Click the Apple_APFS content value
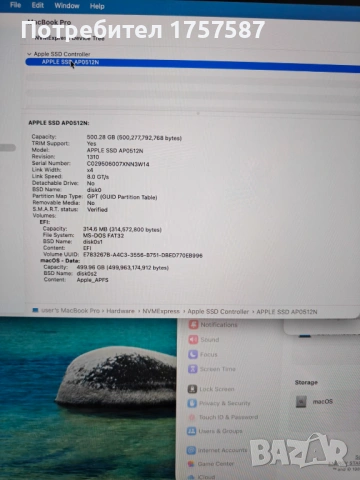The width and height of the screenshot is (360, 480). coord(92,280)
